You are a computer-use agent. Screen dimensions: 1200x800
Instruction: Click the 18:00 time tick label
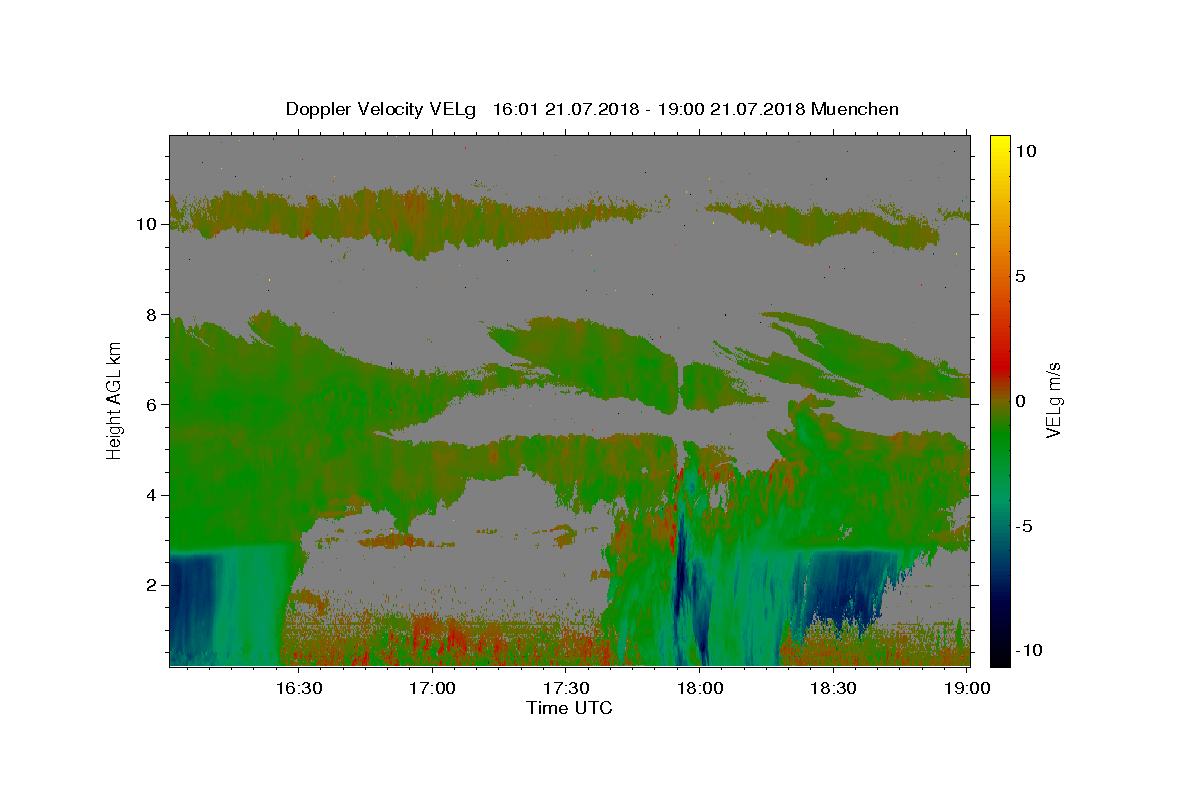click(699, 688)
